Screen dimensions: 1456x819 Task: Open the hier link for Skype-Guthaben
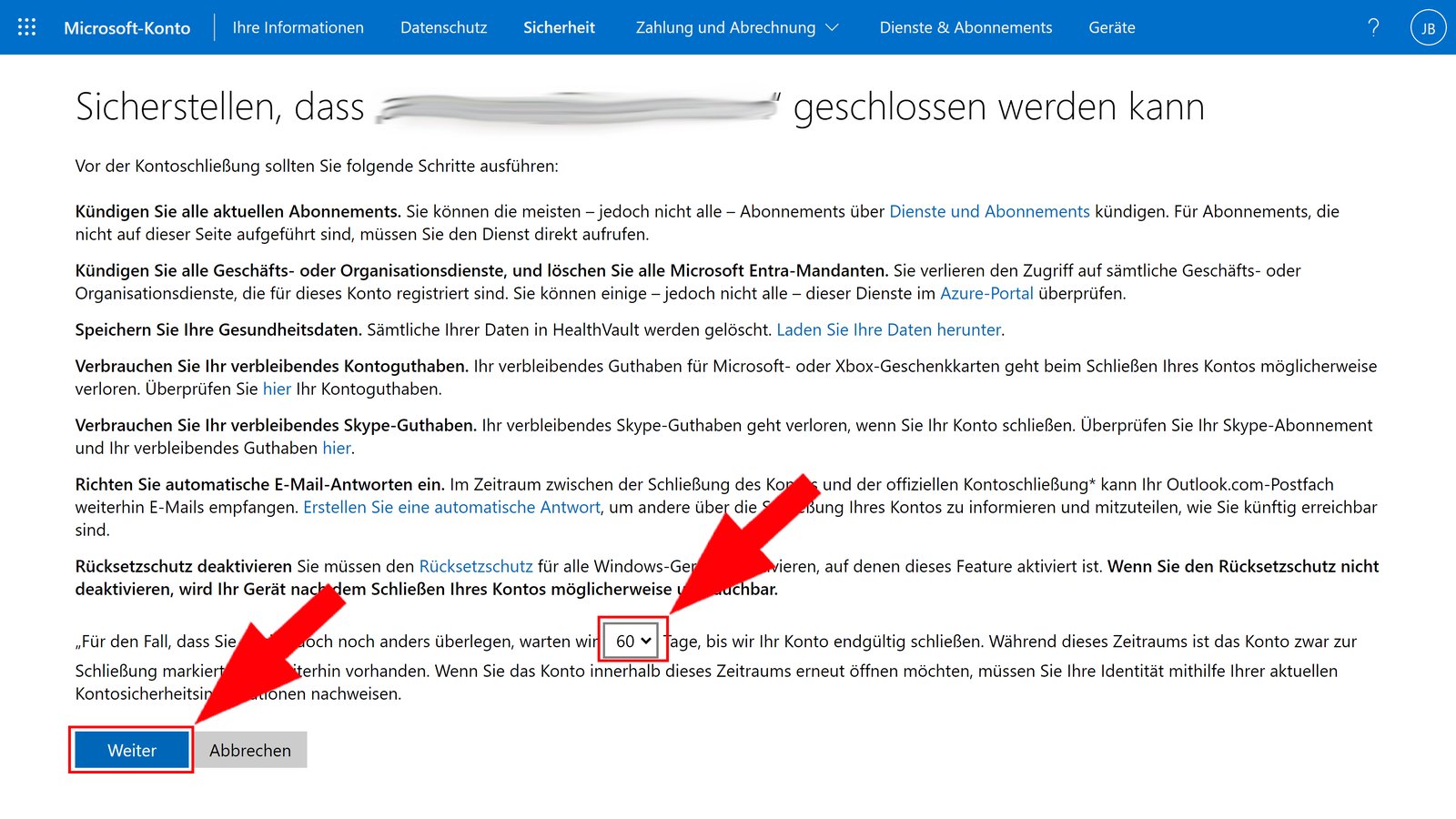point(336,448)
